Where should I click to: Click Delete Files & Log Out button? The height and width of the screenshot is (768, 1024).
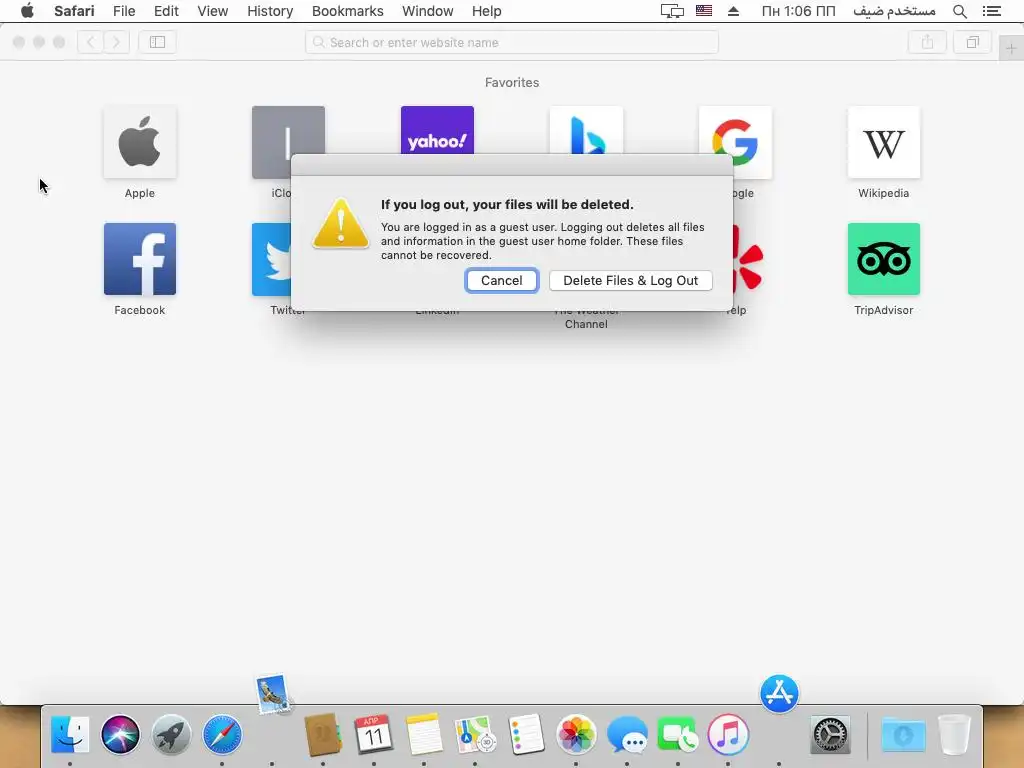click(630, 280)
